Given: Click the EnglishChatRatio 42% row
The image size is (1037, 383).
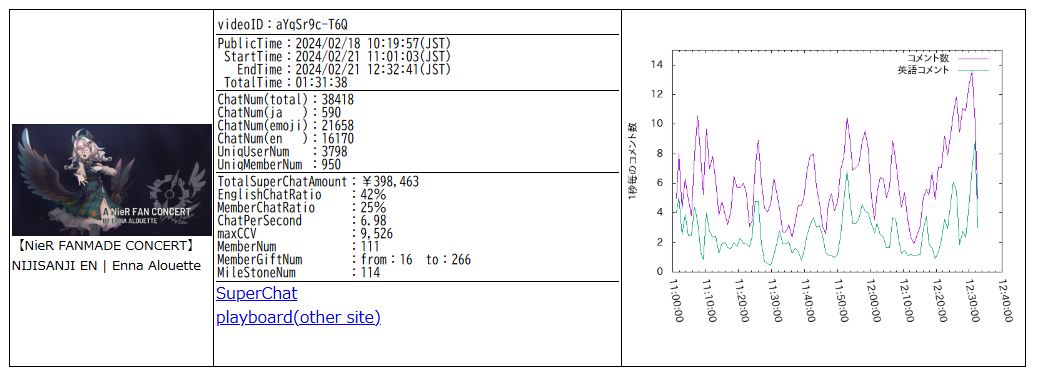Looking at the screenshot, I should [302, 195].
